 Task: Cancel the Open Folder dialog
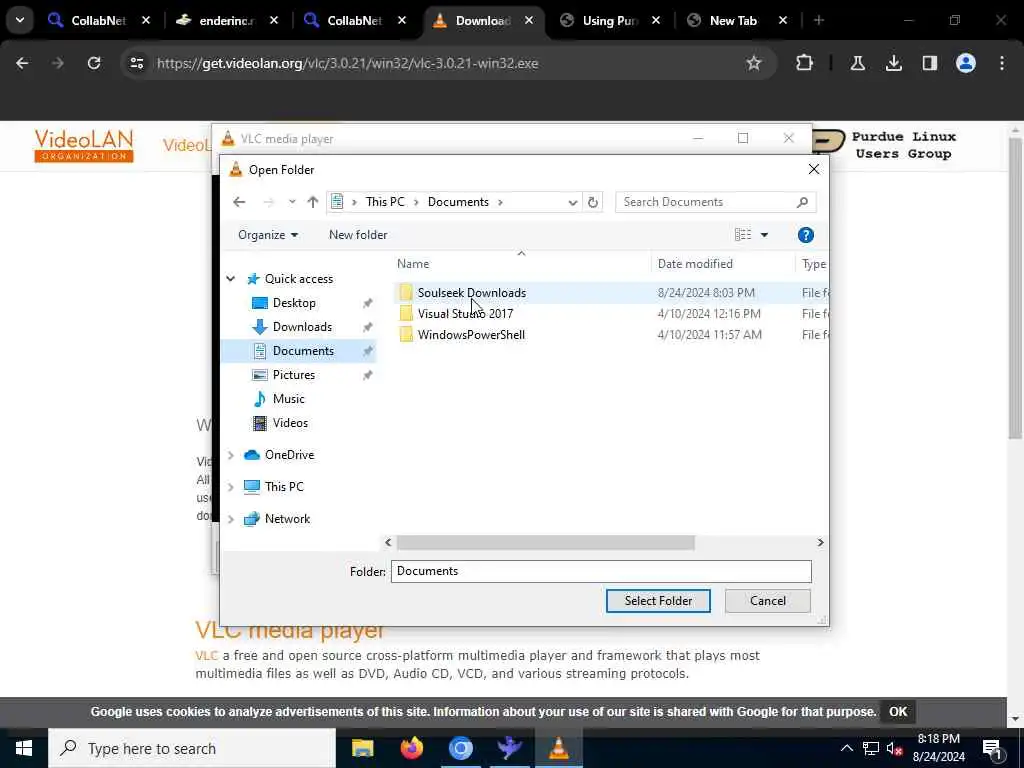(767, 601)
